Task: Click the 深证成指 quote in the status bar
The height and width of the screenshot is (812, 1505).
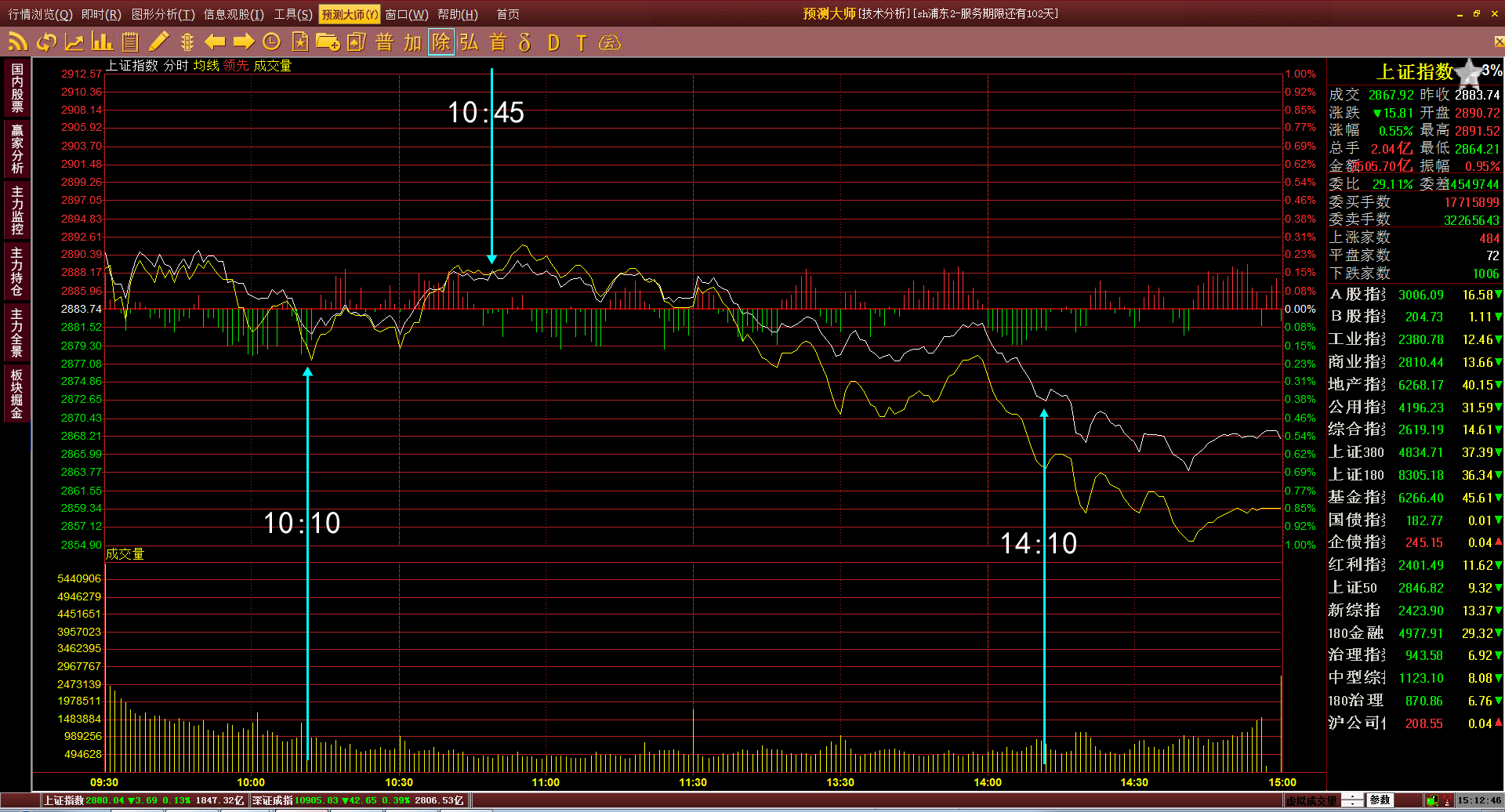Action: 358,800
